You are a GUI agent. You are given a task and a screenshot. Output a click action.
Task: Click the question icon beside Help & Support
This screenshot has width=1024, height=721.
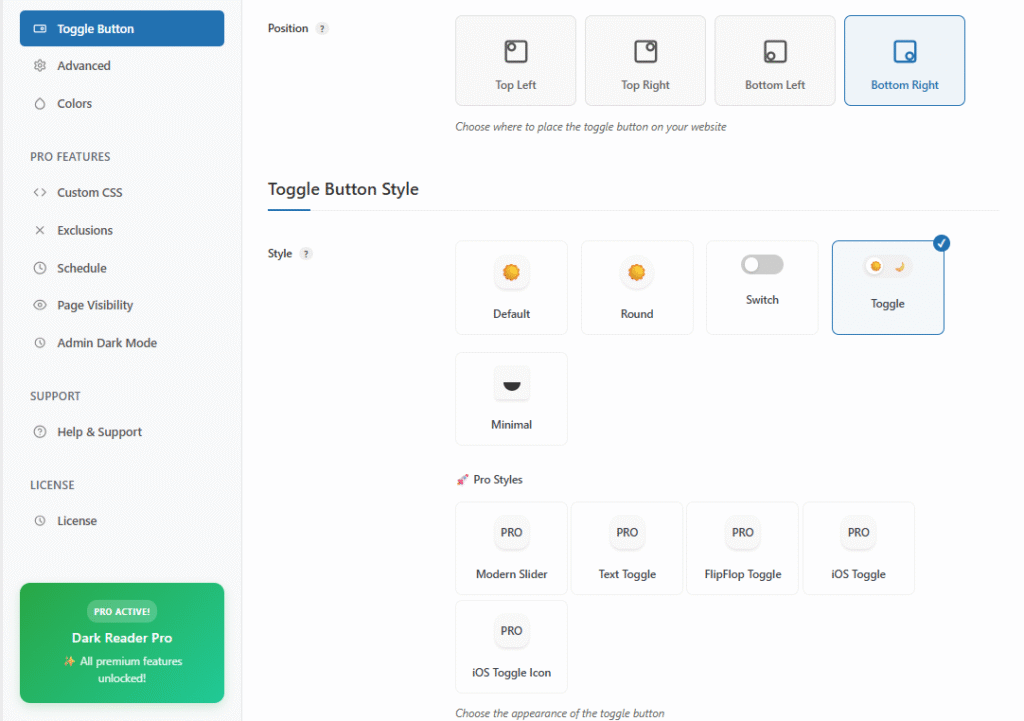click(x=40, y=432)
